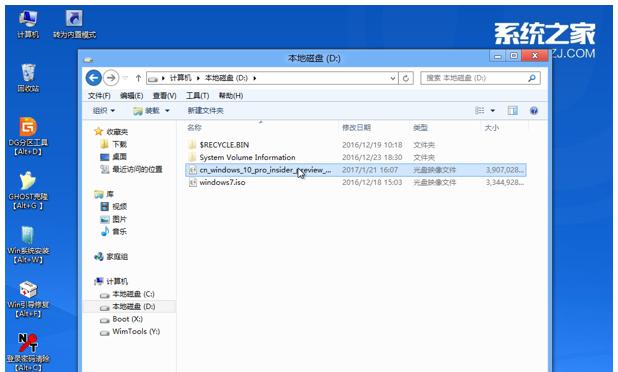Image resolution: width=618 pixels, height=372 pixels.
Task: Expand the address bar history dropdown
Action: coord(393,78)
